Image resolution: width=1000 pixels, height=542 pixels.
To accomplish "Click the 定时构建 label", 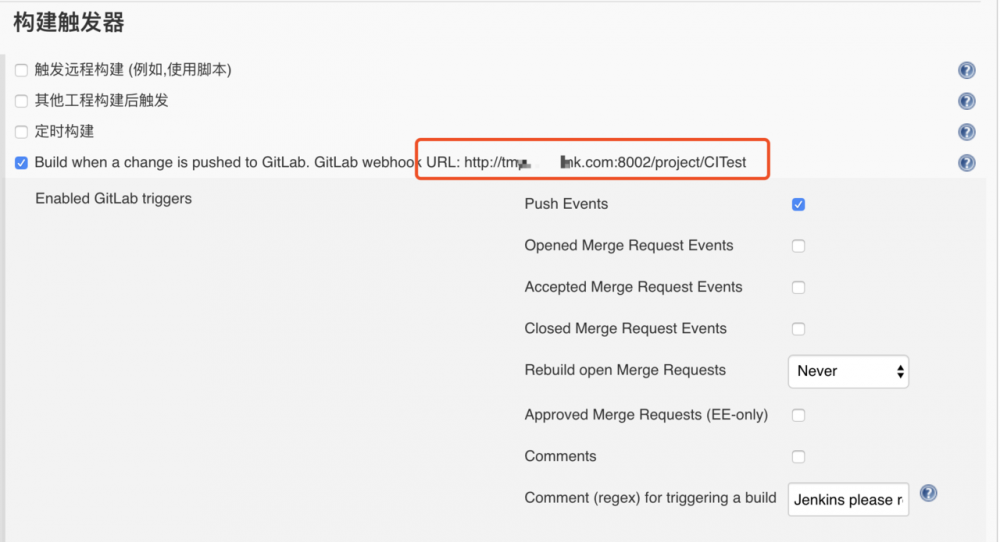I will (x=64, y=131).
